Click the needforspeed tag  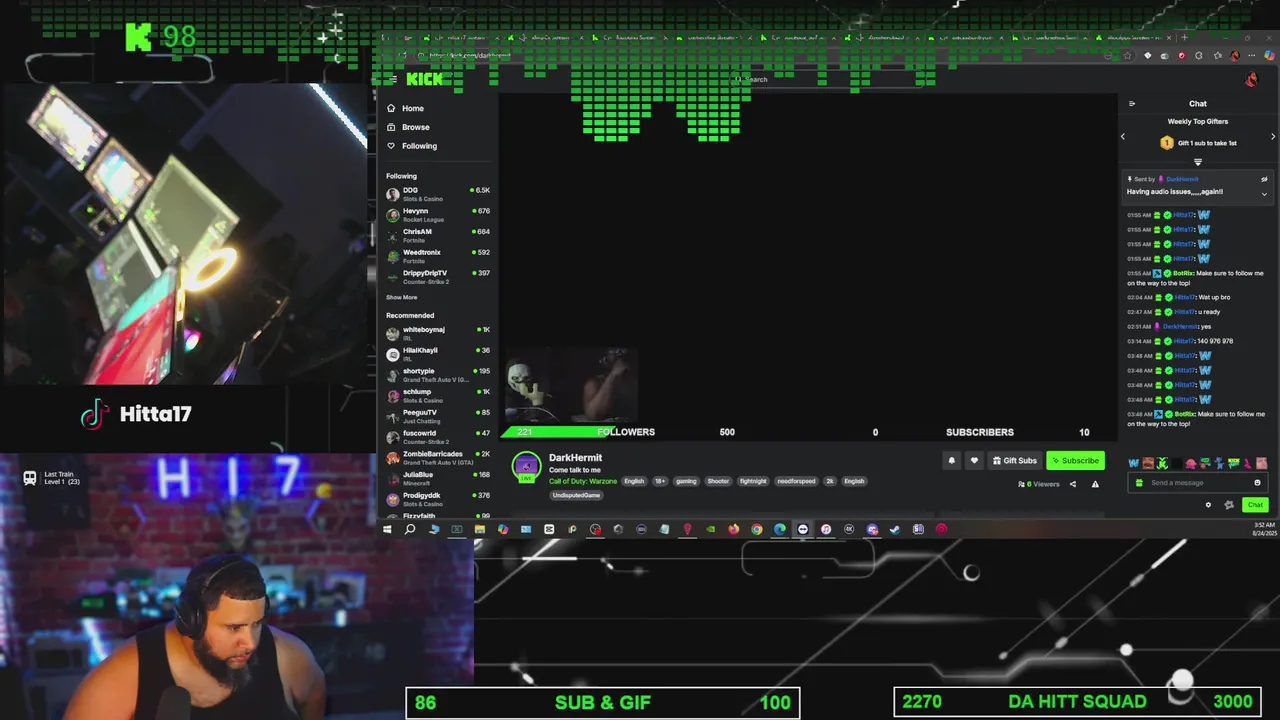click(x=796, y=481)
